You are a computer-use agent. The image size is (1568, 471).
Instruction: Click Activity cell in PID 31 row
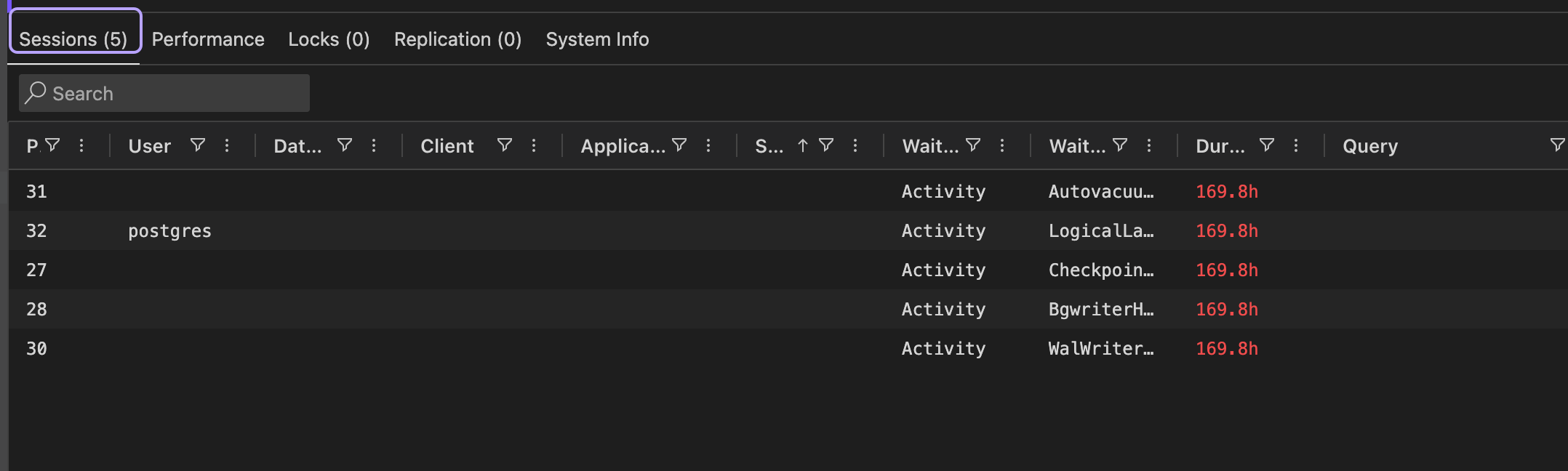(943, 191)
